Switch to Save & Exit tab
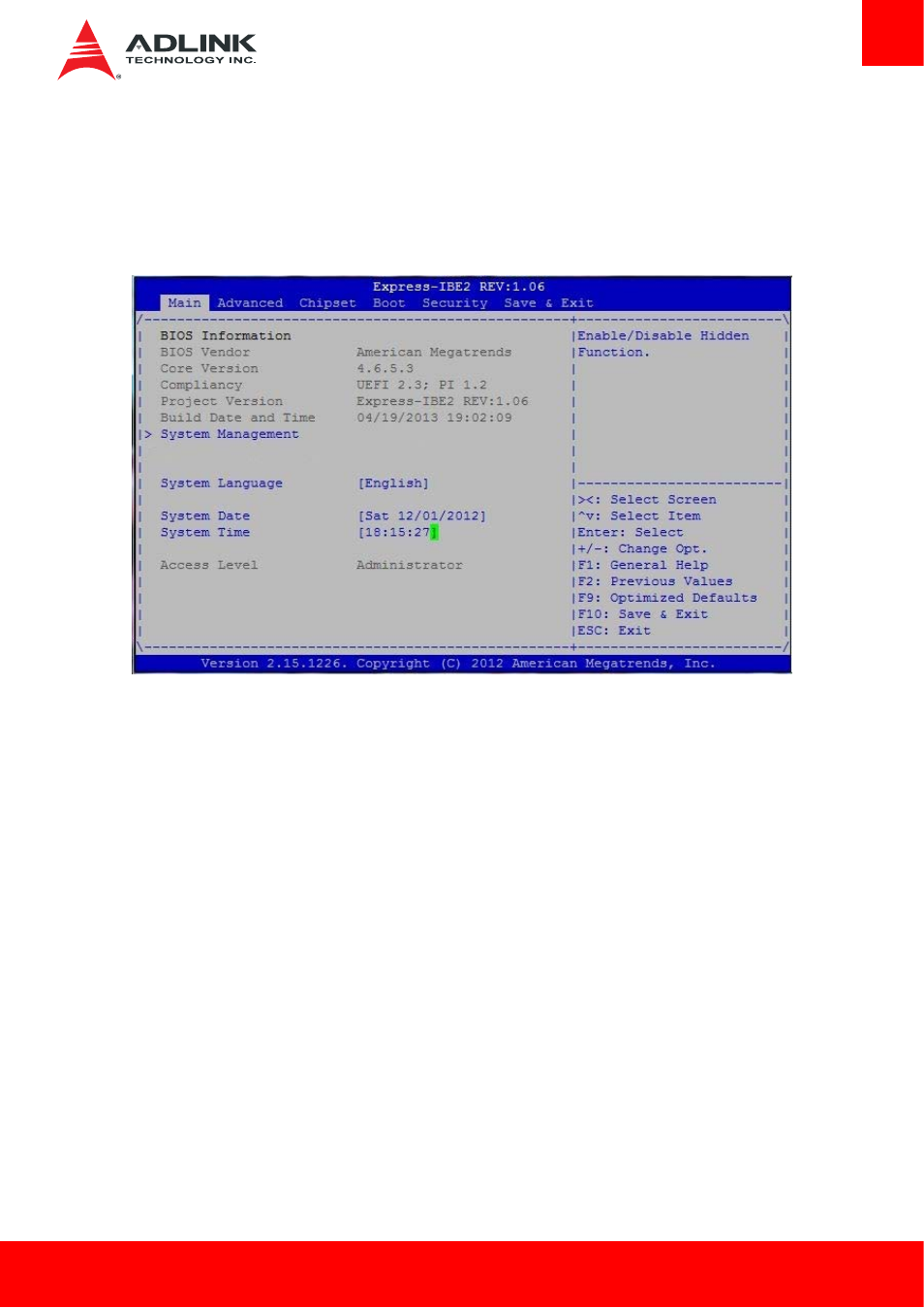This screenshot has width=924, height=1308. click(x=548, y=303)
